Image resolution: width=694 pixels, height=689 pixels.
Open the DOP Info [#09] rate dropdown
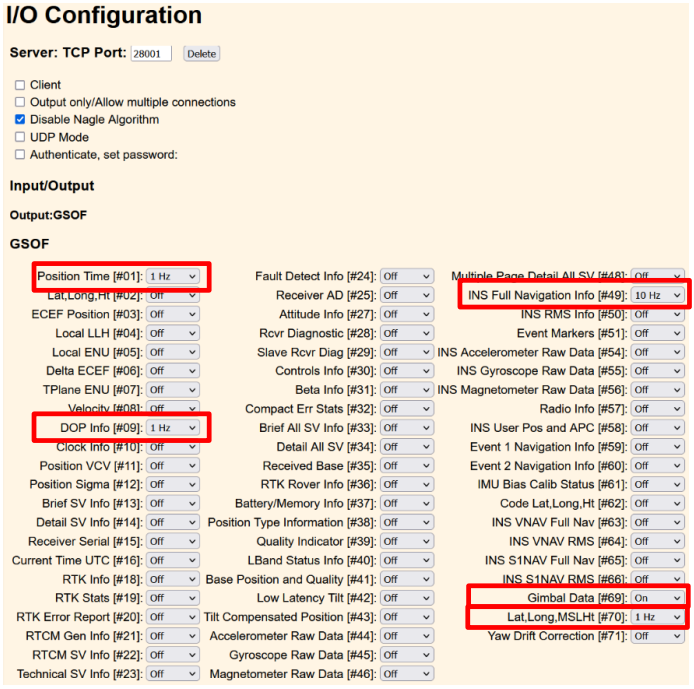[x=173, y=428]
